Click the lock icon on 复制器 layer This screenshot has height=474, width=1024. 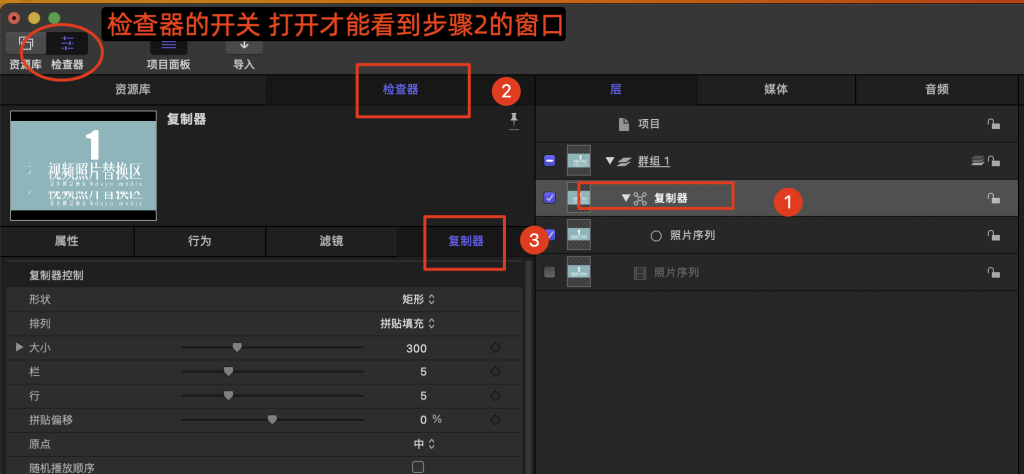click(x=993, y=198)
